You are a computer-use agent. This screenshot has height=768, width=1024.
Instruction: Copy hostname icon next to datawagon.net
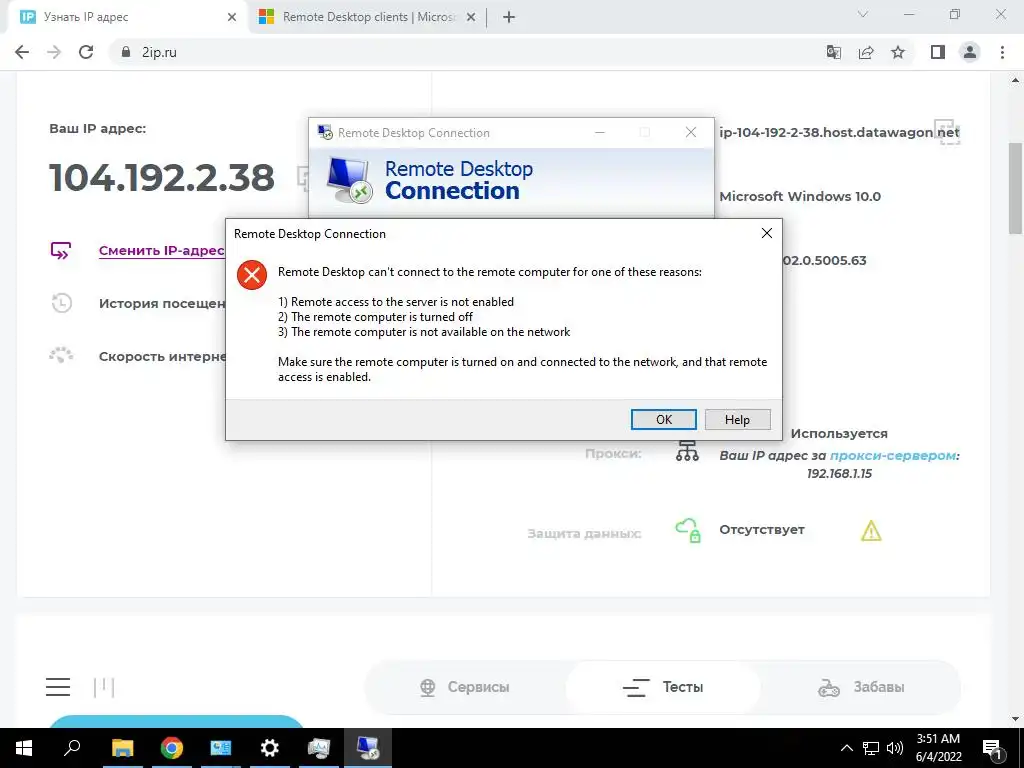point(947,132)
